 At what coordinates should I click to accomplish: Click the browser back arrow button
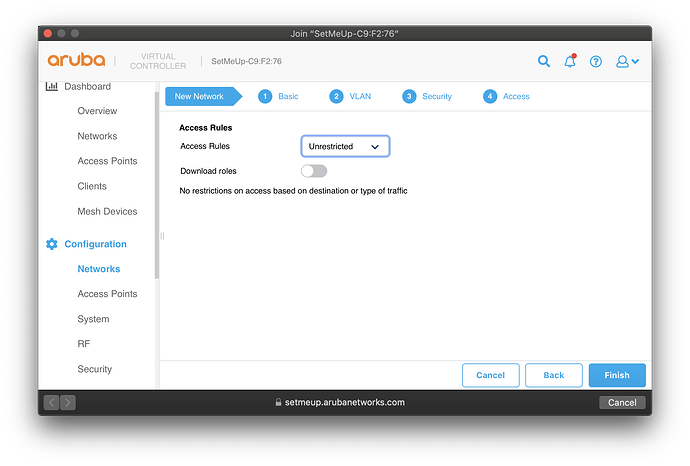[51, 402]
